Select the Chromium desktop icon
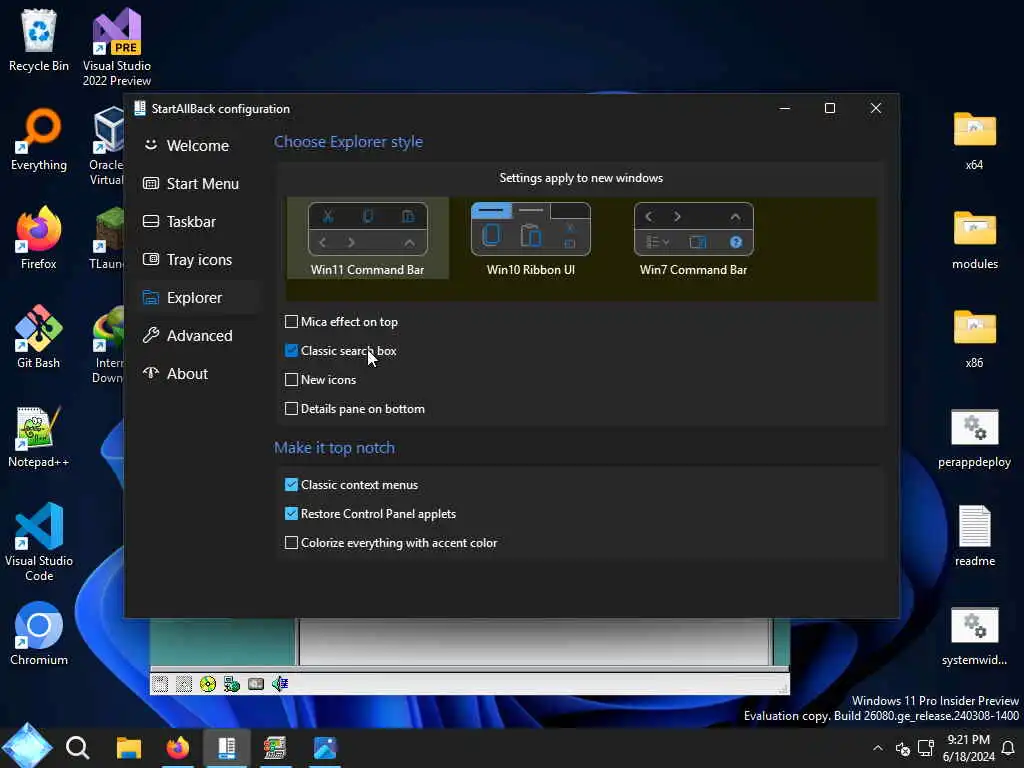The image size is (1024, 768). click(39, 634)
